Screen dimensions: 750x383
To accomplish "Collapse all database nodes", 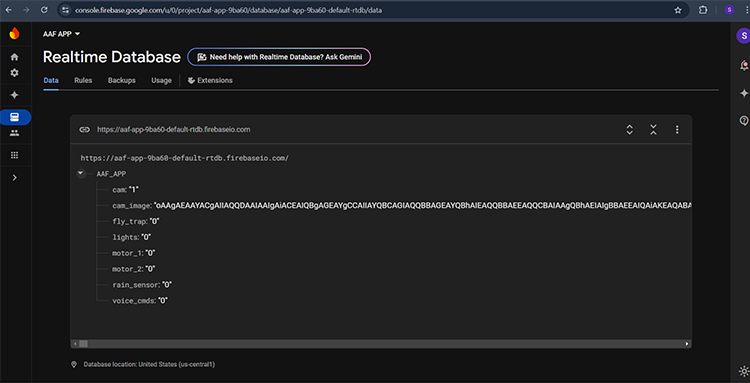I will [x=653, y=130].
